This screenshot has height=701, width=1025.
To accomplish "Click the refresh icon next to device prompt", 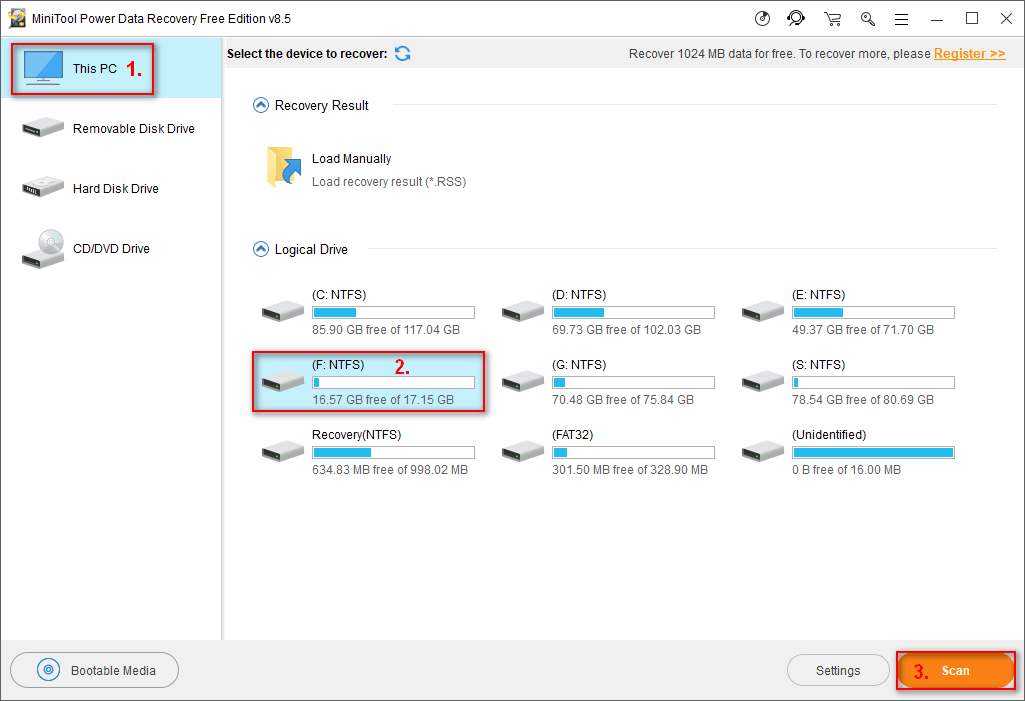I will tap(402, 54).
